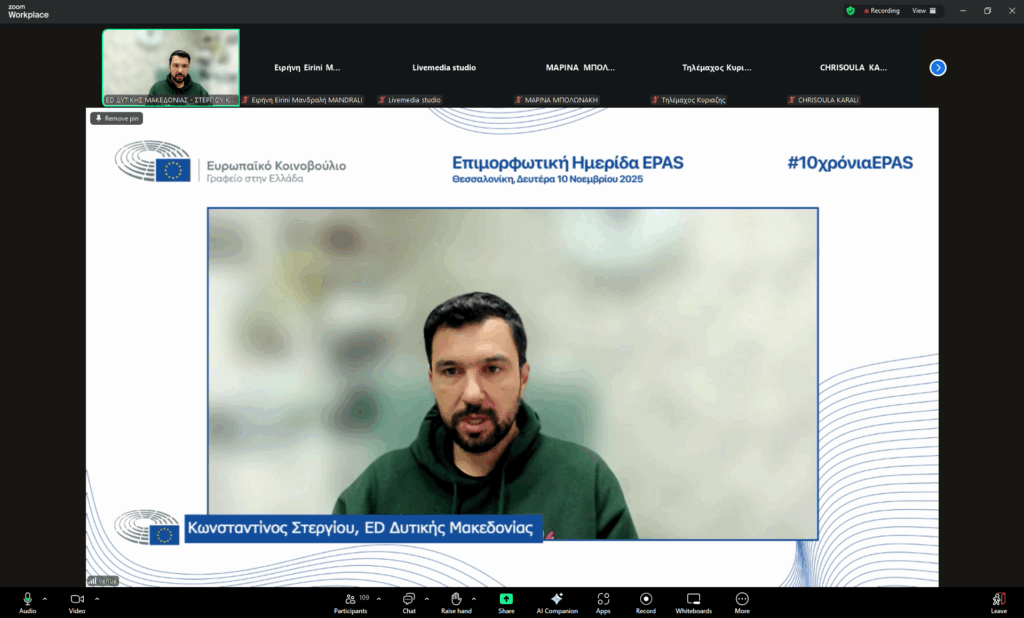Viewport: 1024px width, 618px height.
Task: Open the More options menu
Action: point(742,600)
